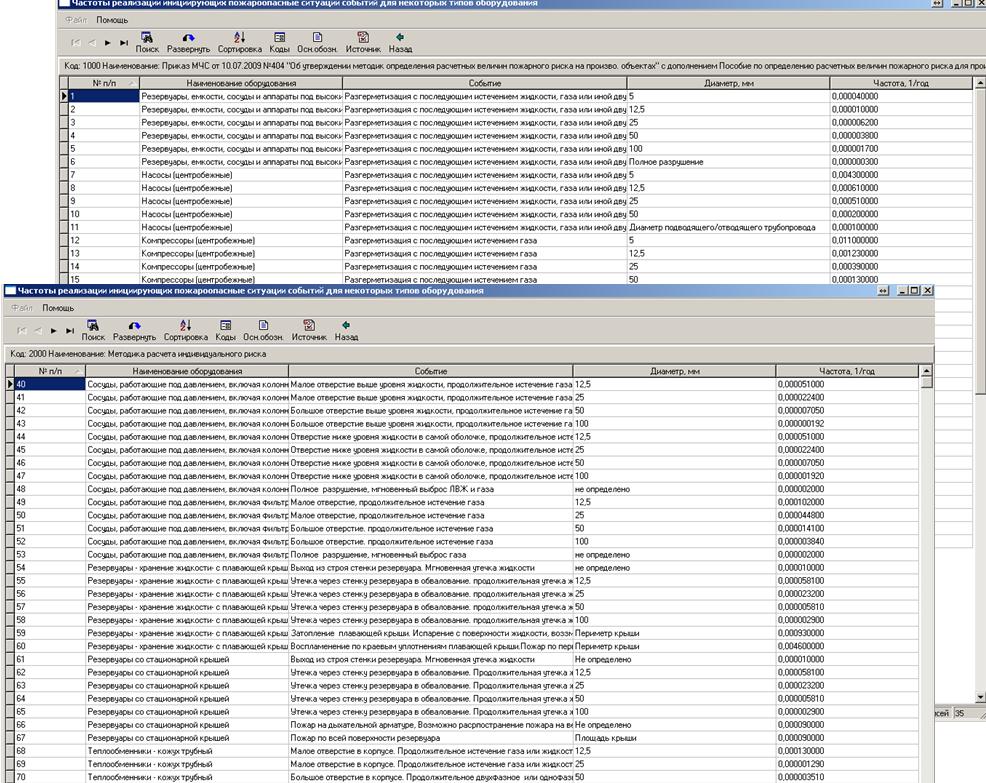Click Диаметр, мм column header in Код 1000 table
Screen dimensions: 986x783
(x=727, y=83)
